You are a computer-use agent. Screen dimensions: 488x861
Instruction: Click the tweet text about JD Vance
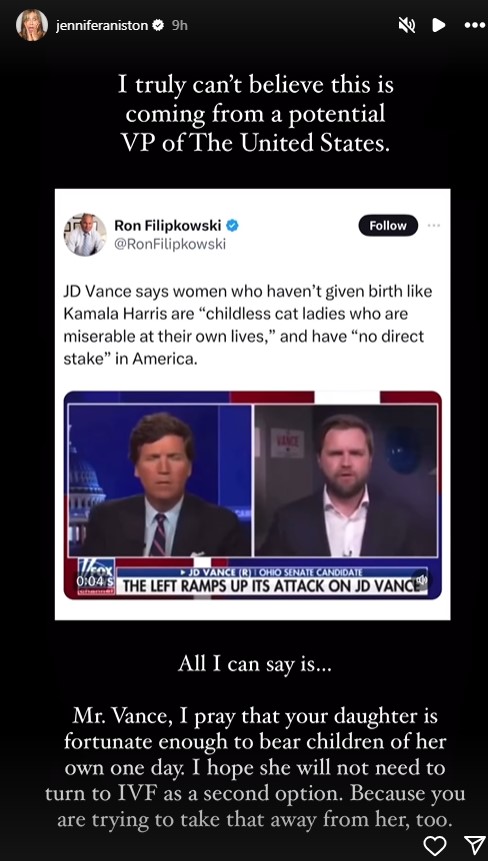pyautogui.click(x=248, y=326)
